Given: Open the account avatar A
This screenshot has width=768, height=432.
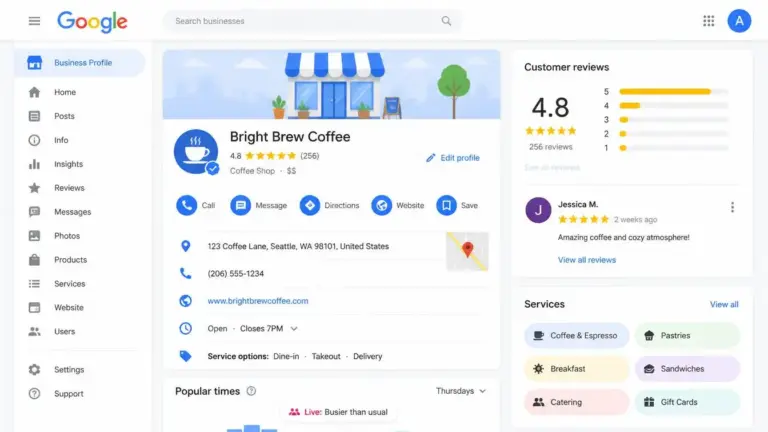Looking at the screenshot, I should tap(739, 21).
